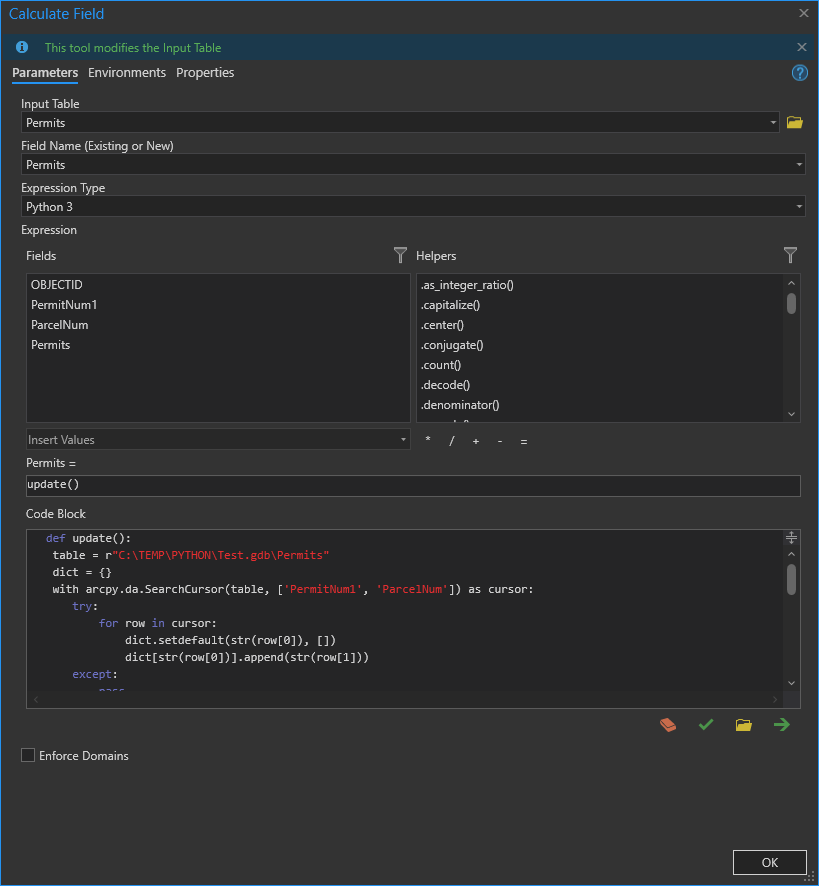Dismiss the input table warning banner
The height and width of the screenshot is (886, 819).
point(801,46)
